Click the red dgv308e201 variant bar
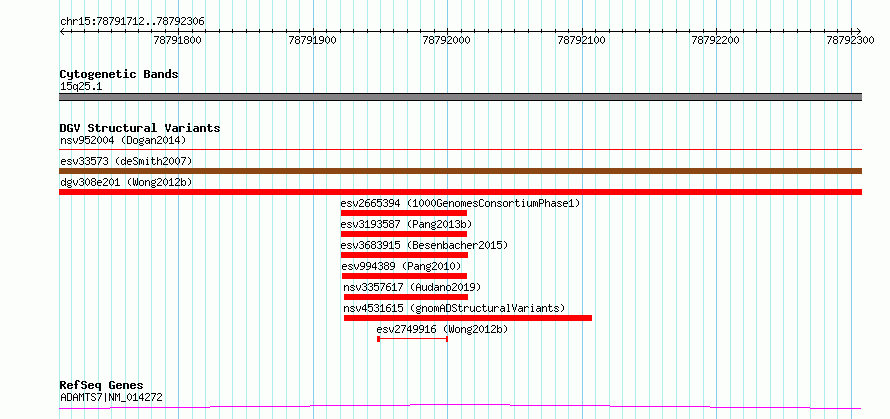Screen dimensions: 890x419 pos(460,192)
